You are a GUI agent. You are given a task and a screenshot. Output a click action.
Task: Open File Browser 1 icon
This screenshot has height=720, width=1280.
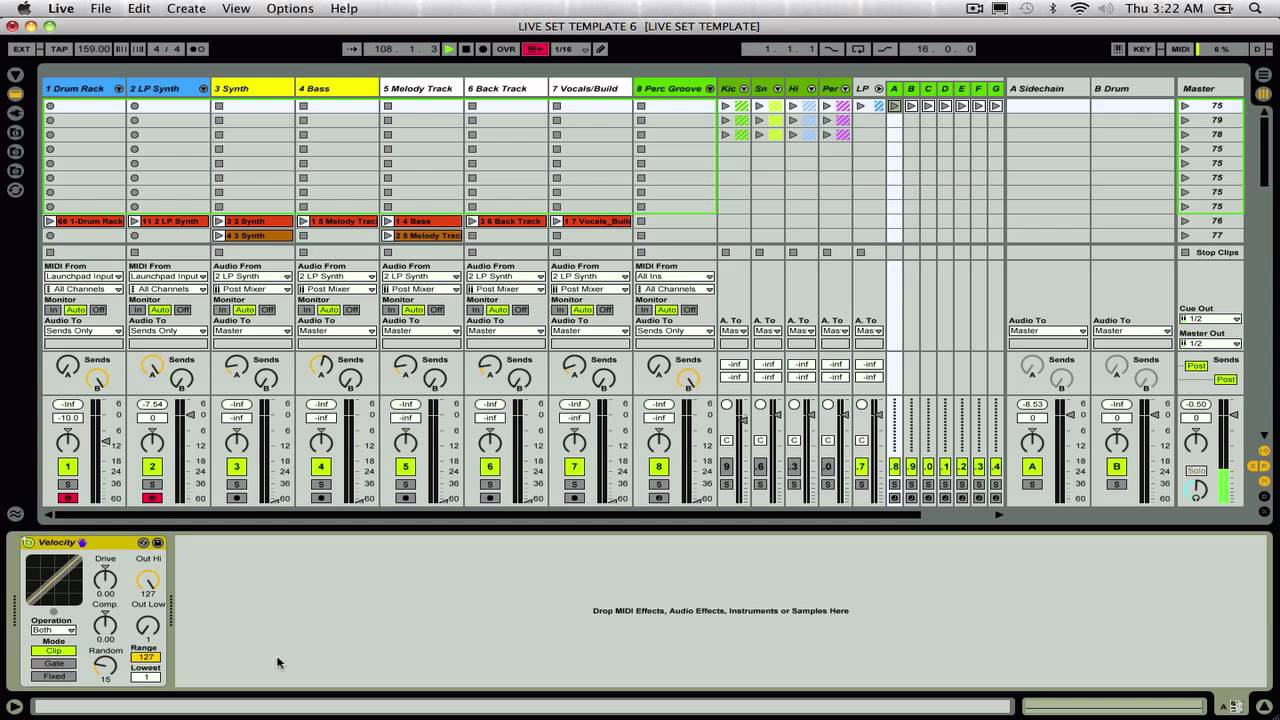(15, 132)
